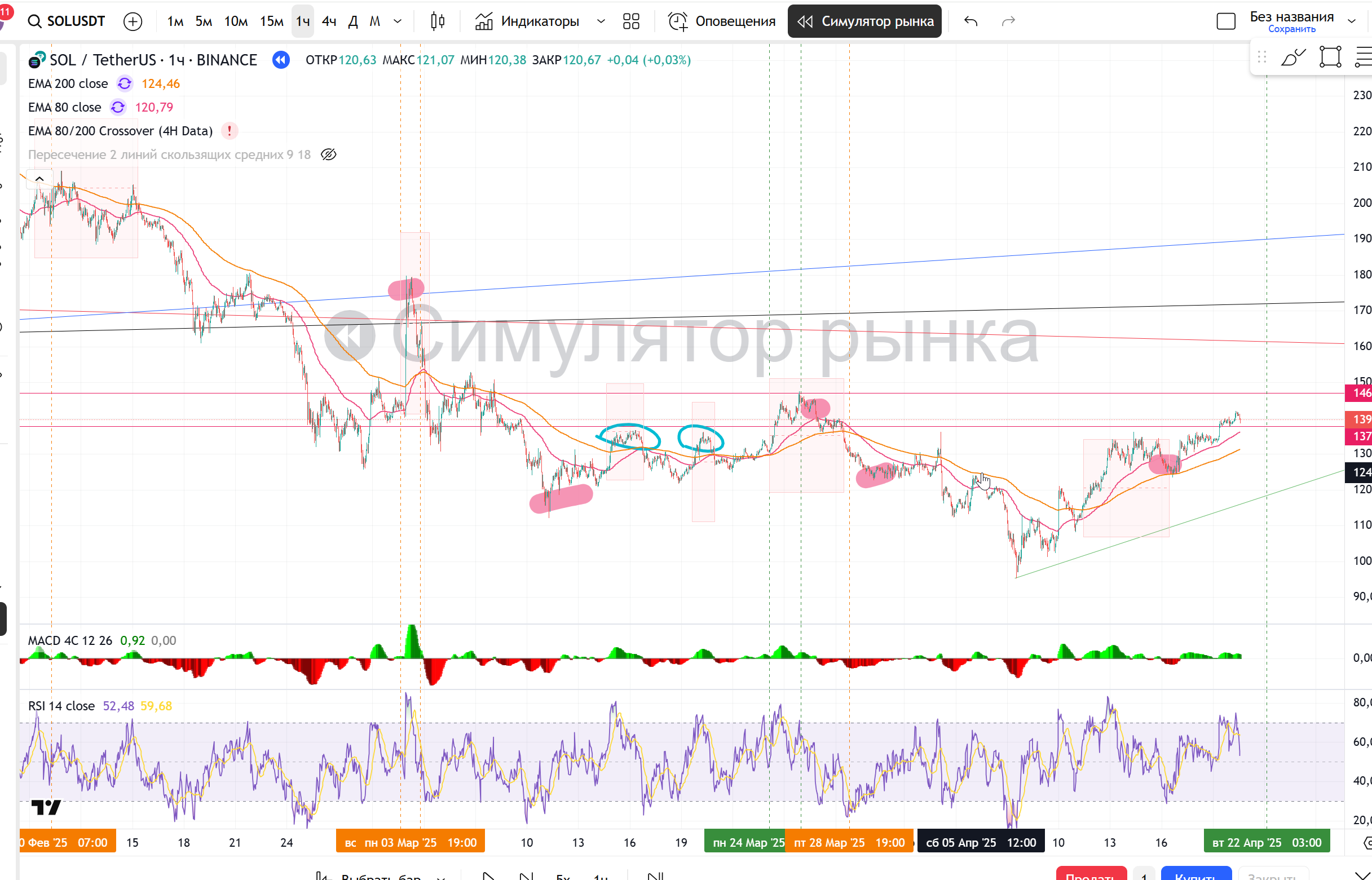This screenshot has width=1372, height=880.
Task: Click the MACD 4C 12 26 label
Action: [70, 640]
